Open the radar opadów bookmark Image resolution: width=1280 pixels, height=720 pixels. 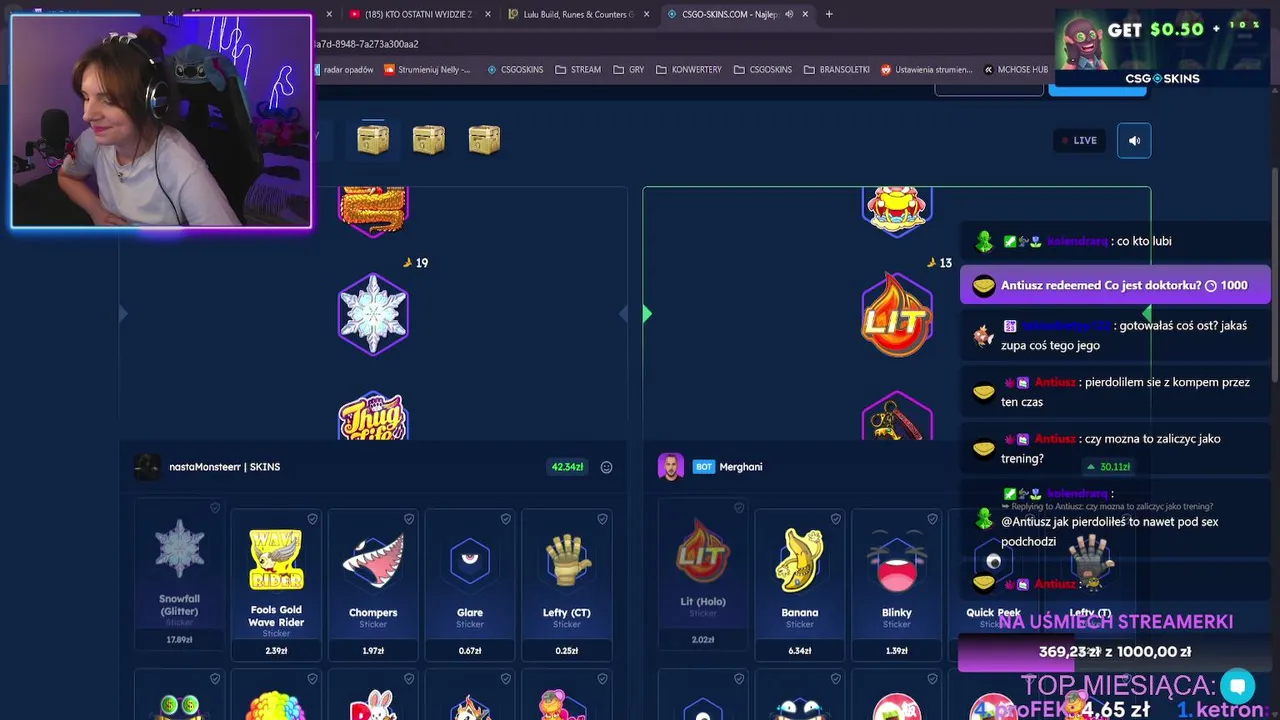pos(345,70)
